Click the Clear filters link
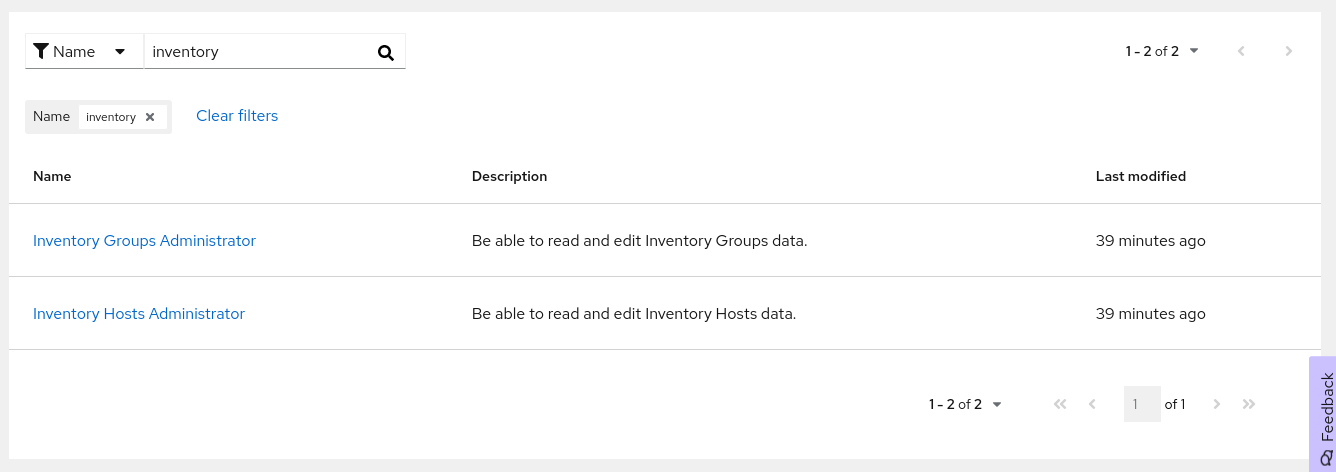This screenshot has width=1336, height=472. point(237,116)
